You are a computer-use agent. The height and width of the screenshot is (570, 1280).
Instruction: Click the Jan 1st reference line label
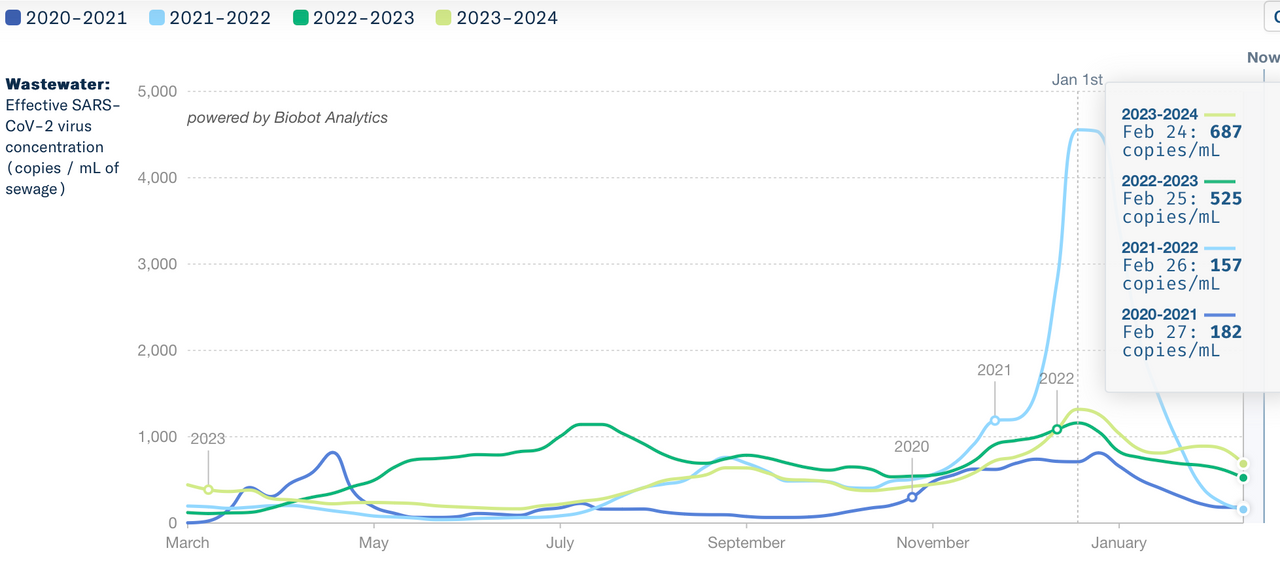tap(1077, 80)
